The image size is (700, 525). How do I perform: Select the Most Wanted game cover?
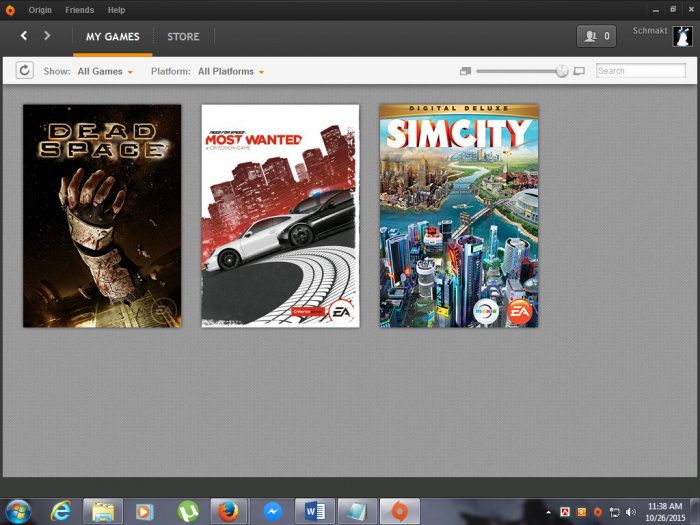(x=280, y=216)
